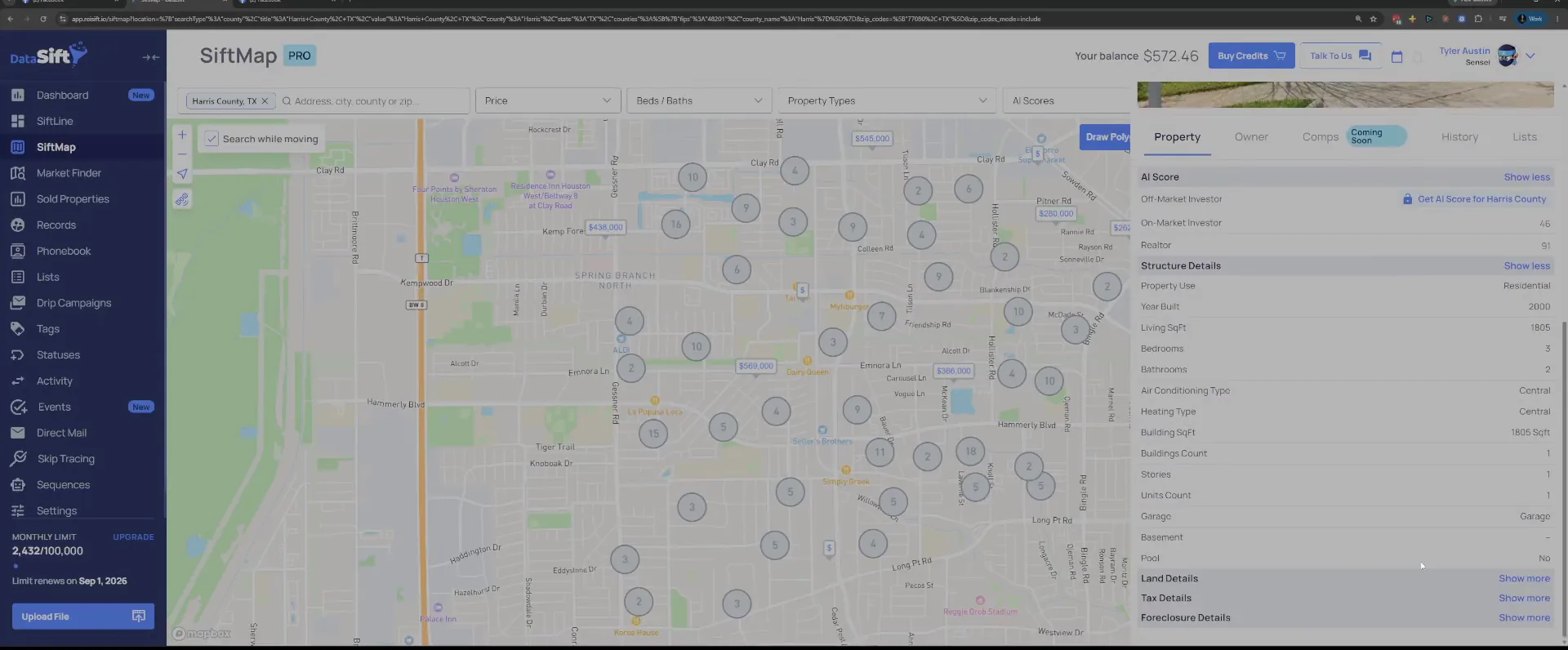Collapse the sidebar with arrow icon

(x=150, y=57)
